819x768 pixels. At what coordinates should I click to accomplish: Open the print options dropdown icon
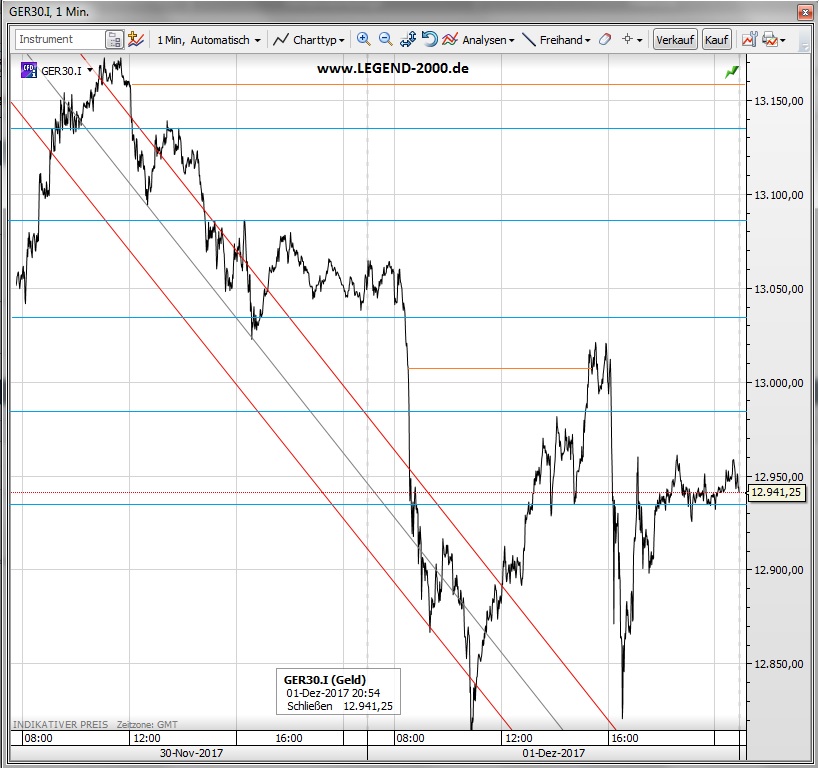click(774, 40)
